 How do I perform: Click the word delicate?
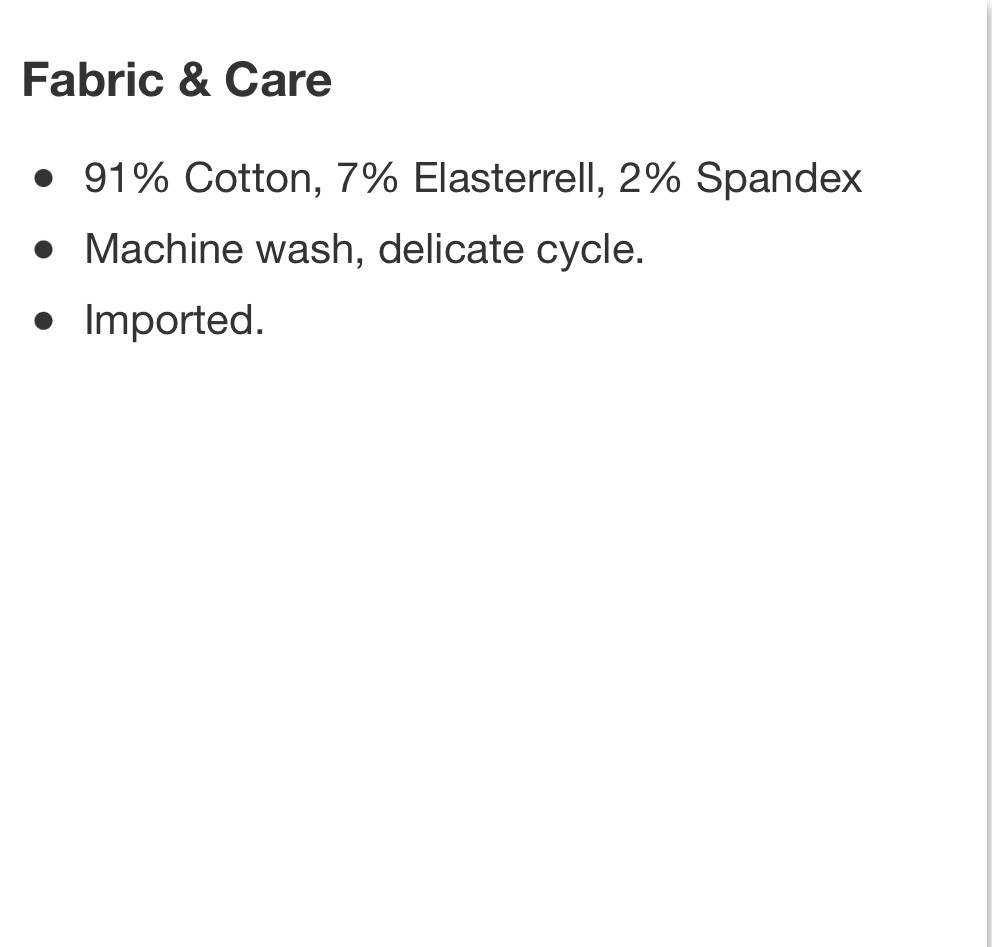coord(450,249)
